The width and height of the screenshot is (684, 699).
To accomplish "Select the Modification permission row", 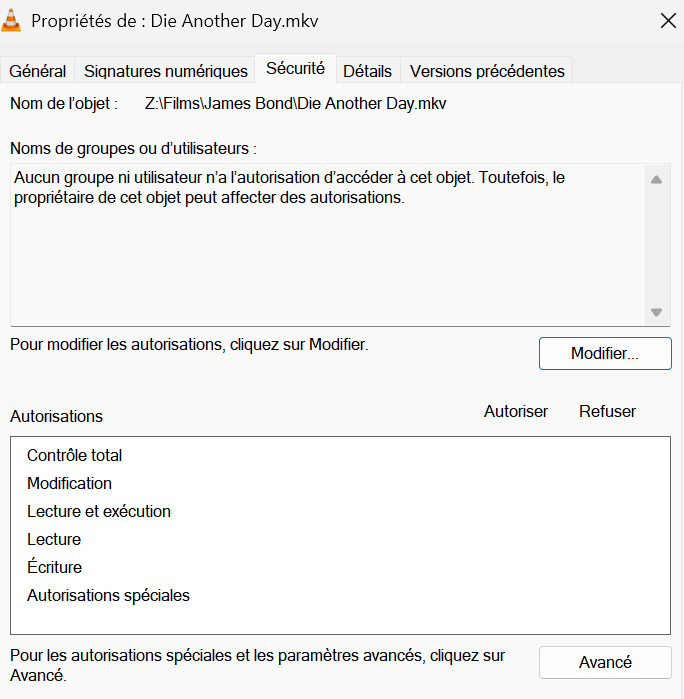I will tap(340, 483).
